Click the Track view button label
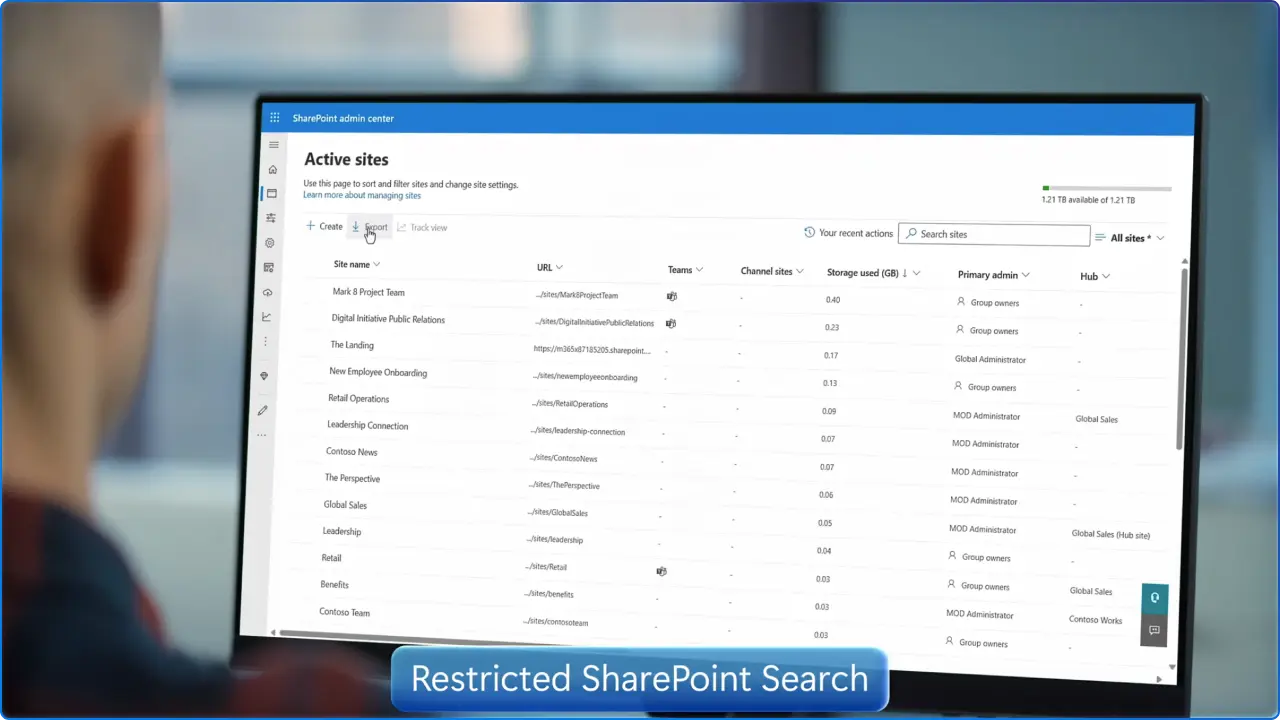Image resolution: width=1280 pixels, height=720 pixels. tap(429, 228)
